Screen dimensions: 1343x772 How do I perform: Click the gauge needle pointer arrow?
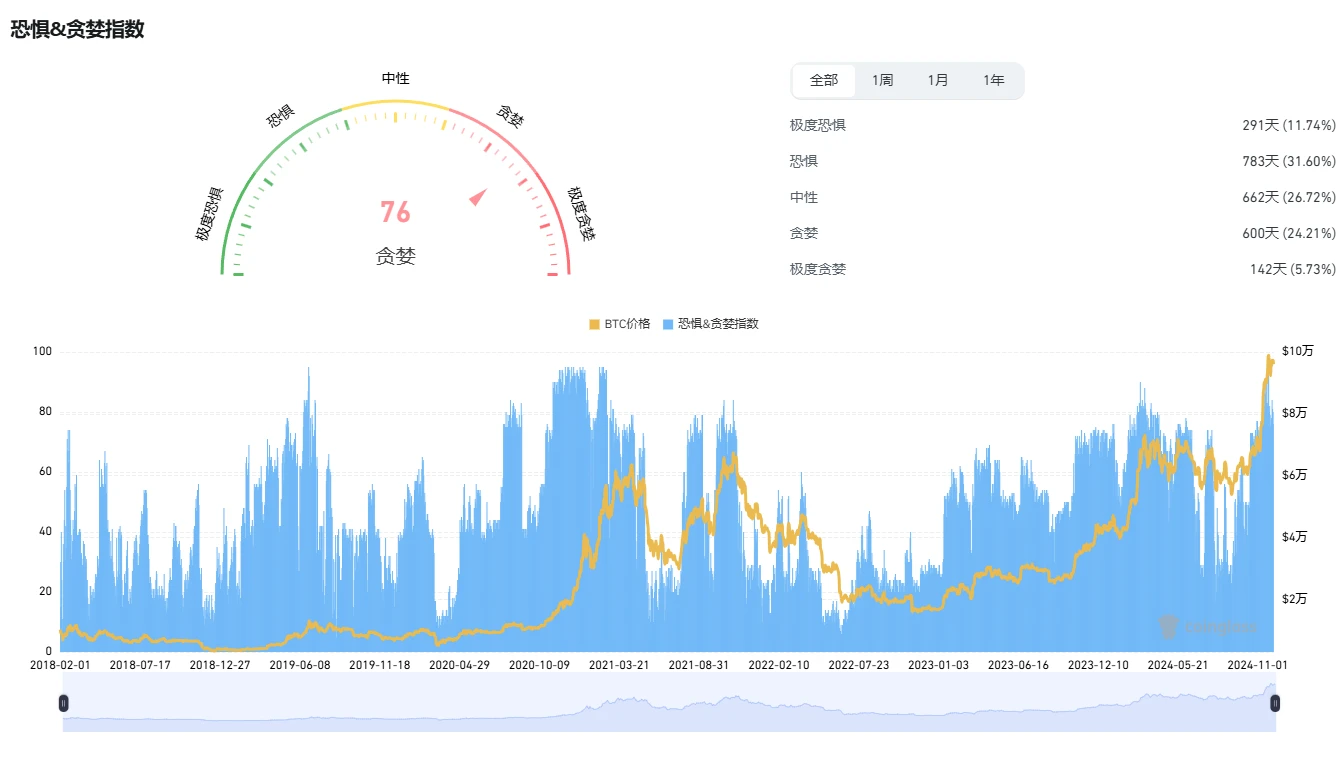(x=478, y=197)
